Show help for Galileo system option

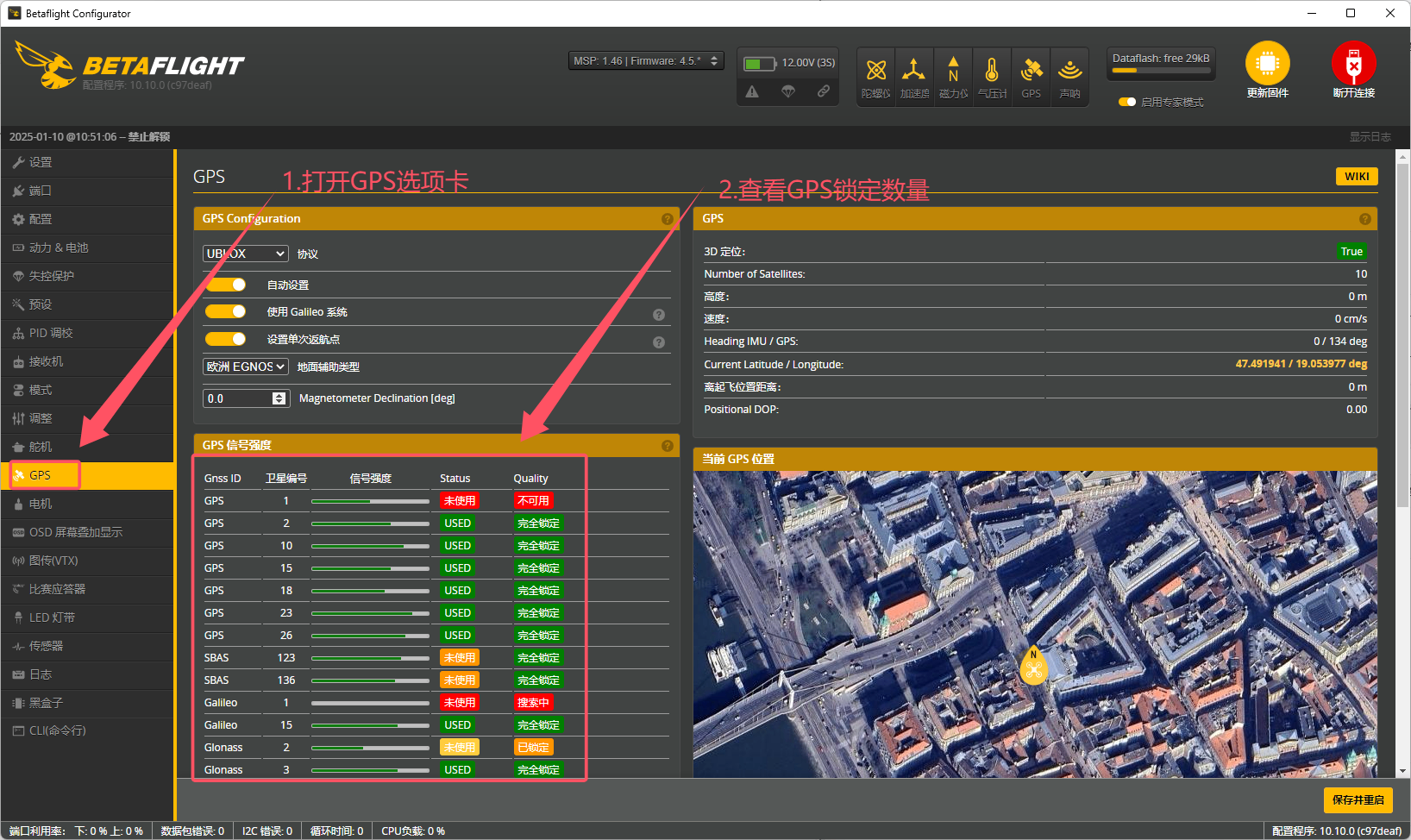(x=658, y=315)
